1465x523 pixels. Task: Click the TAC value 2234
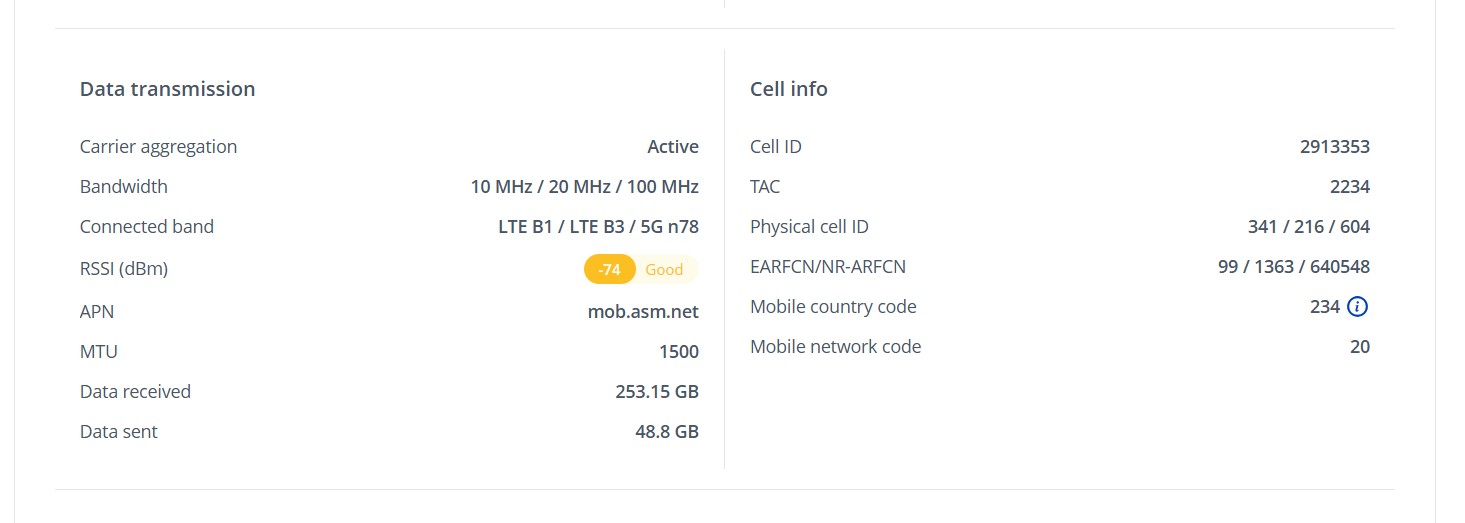click(x=1350, y=187)
